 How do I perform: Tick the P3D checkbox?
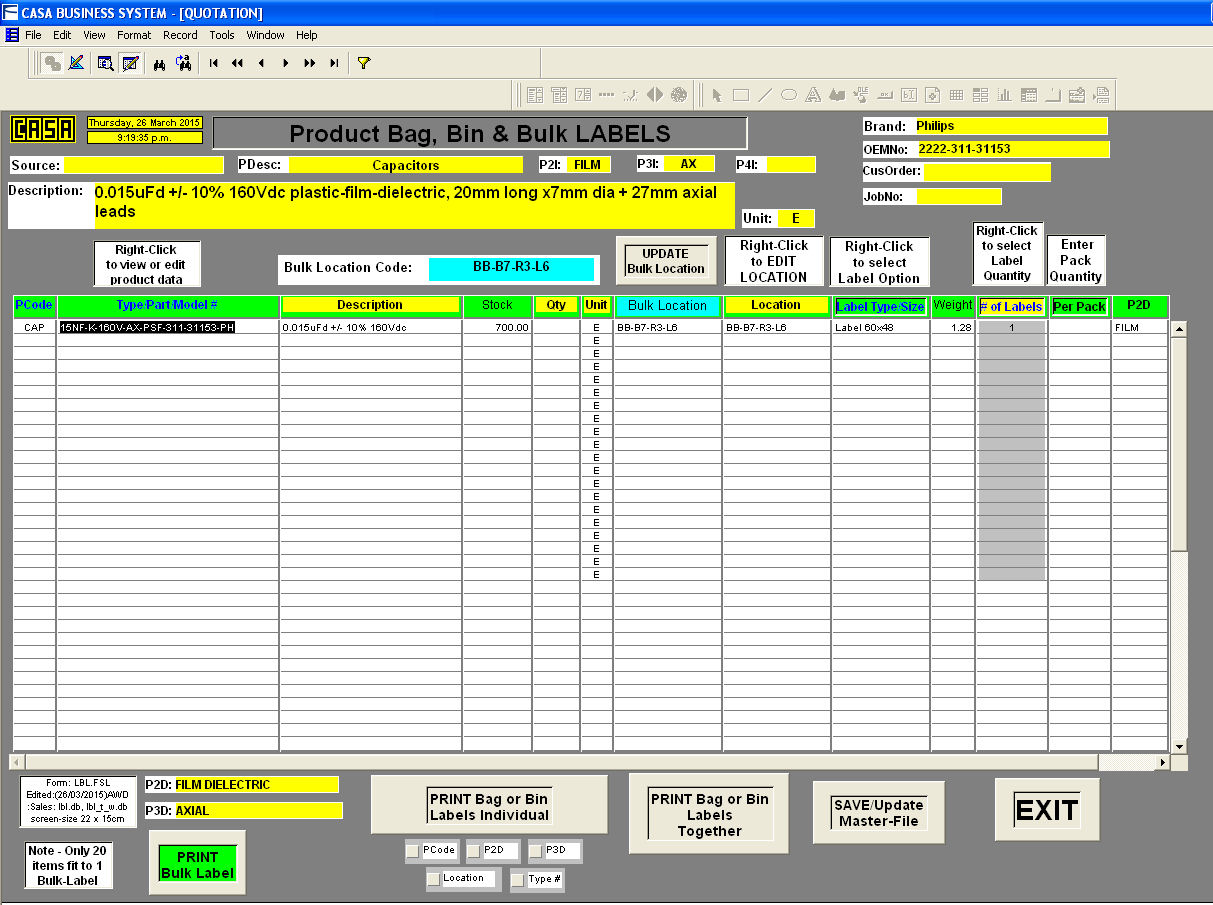[x=536, y=851]
